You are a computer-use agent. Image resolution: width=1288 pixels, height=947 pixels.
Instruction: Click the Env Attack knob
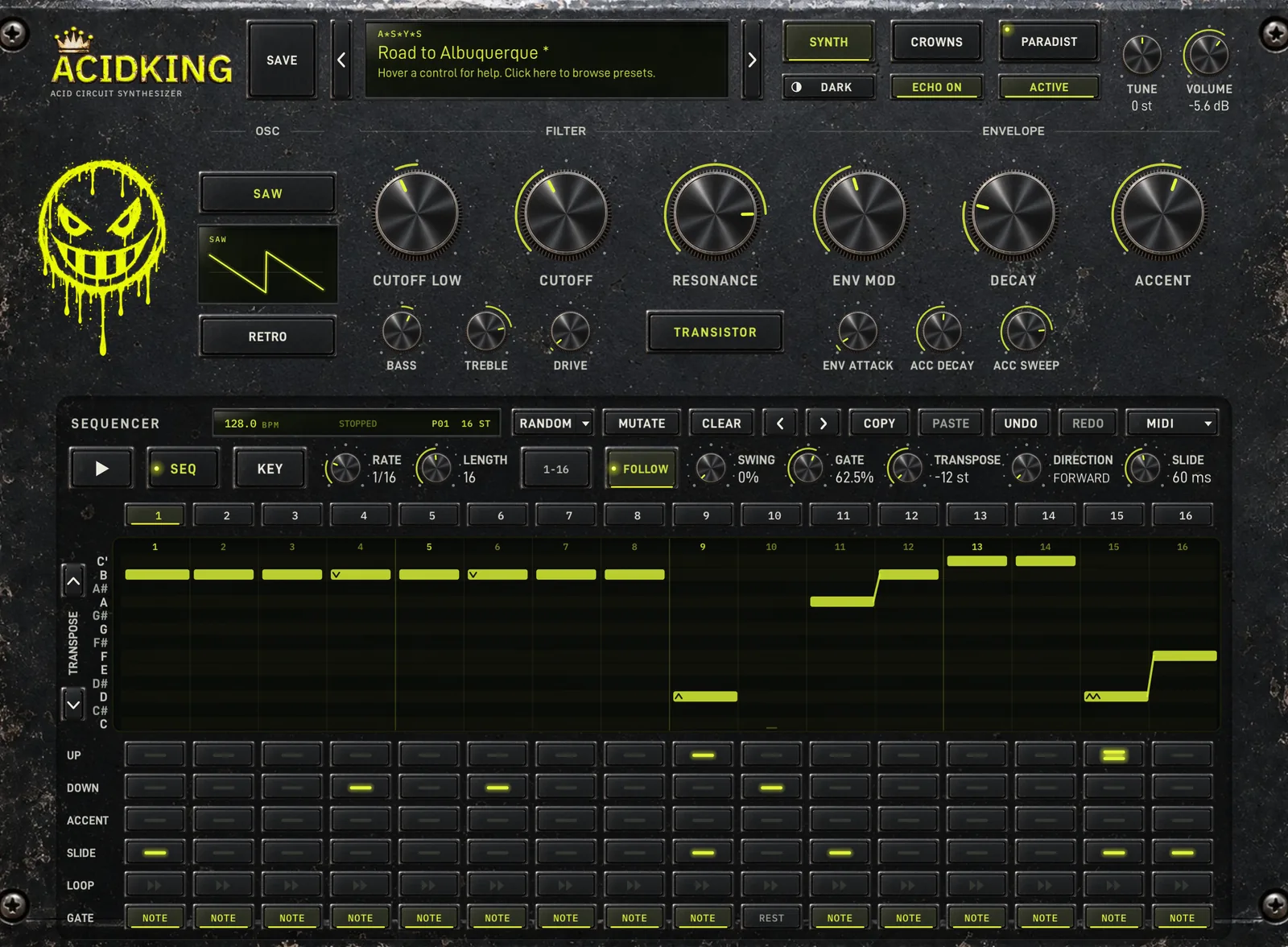click(858, 331)
